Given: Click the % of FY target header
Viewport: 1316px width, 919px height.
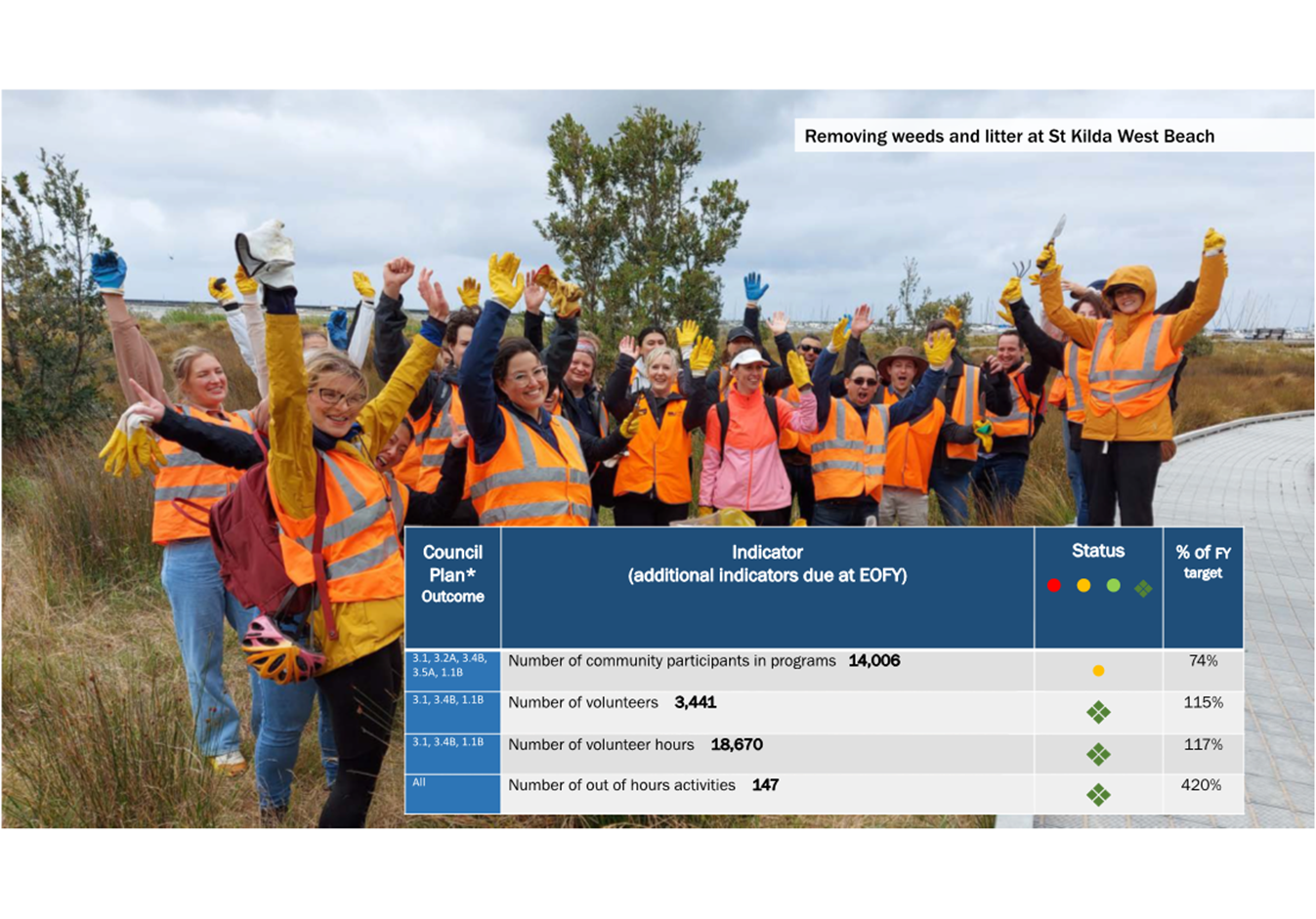Looking at the screenshot, I should [1203, 563].
